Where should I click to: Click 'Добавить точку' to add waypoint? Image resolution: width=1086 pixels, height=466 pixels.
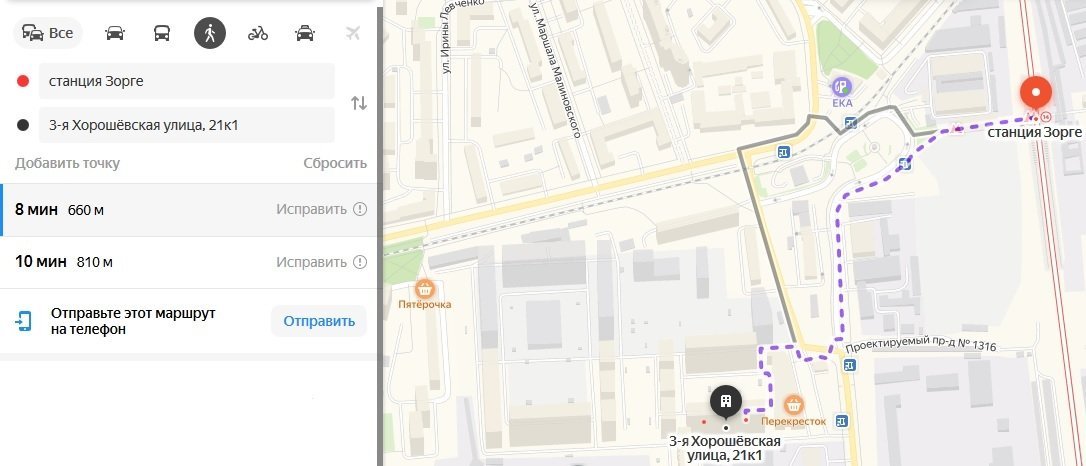point(67,163)
